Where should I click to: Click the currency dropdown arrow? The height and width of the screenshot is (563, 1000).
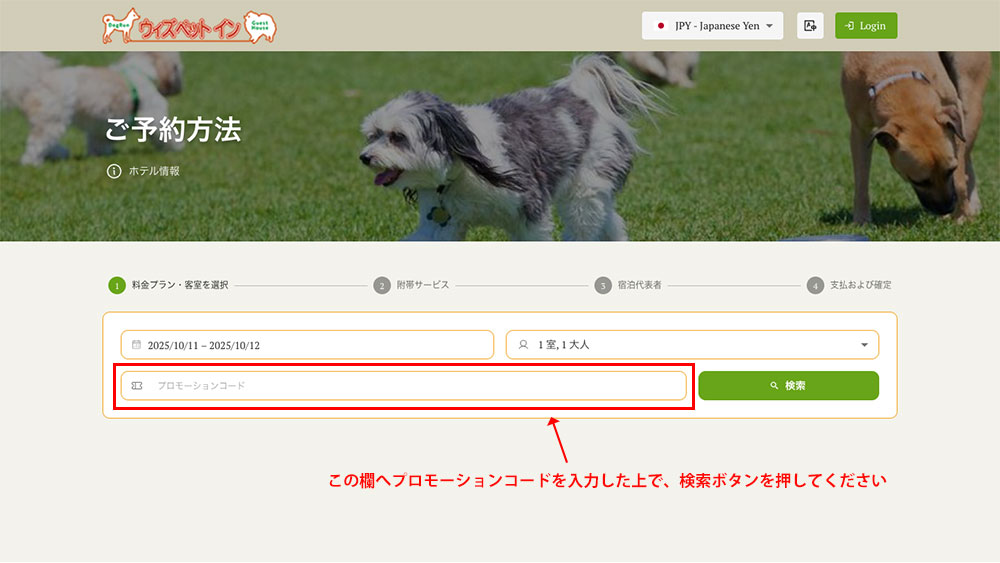[770, 26]
